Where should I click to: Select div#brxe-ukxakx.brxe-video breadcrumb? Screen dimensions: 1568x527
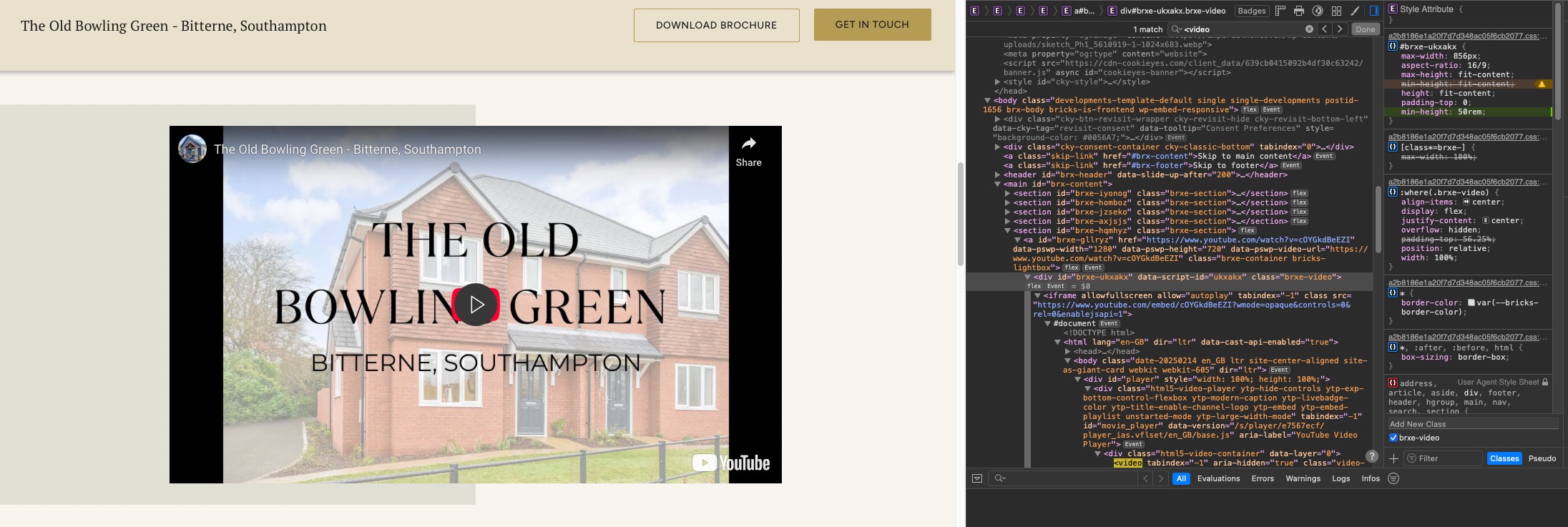(1167, 11)
